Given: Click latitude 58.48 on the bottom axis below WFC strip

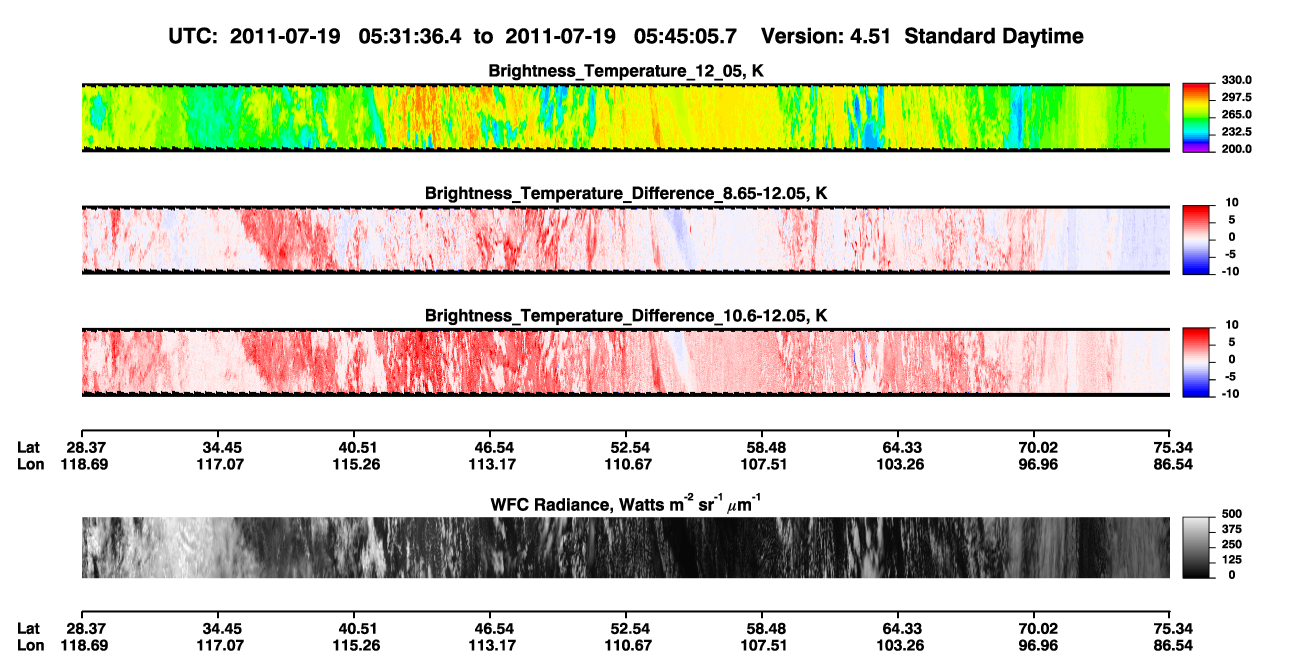Looking at the screenshot, I should (767, 628).
